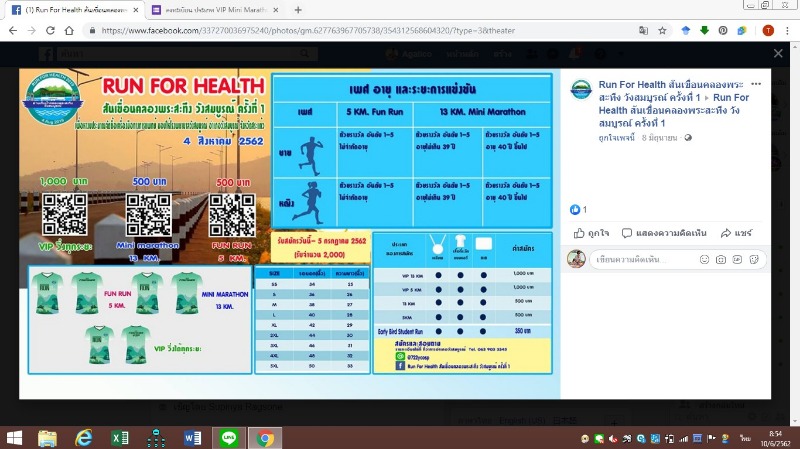Click the address bar URL
800x449 pixels.
[x=308, y=31]
